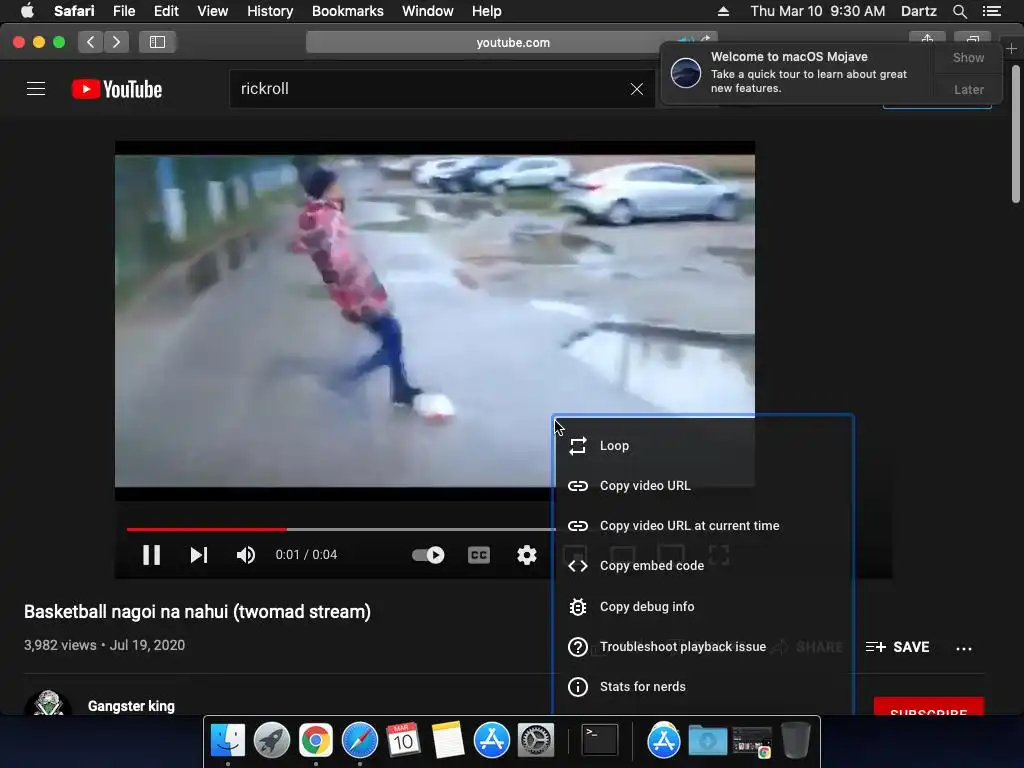Screen dimensions: 1024x768
Task: Go to the YouTube home logo
Action: click(x=117, y=89)
